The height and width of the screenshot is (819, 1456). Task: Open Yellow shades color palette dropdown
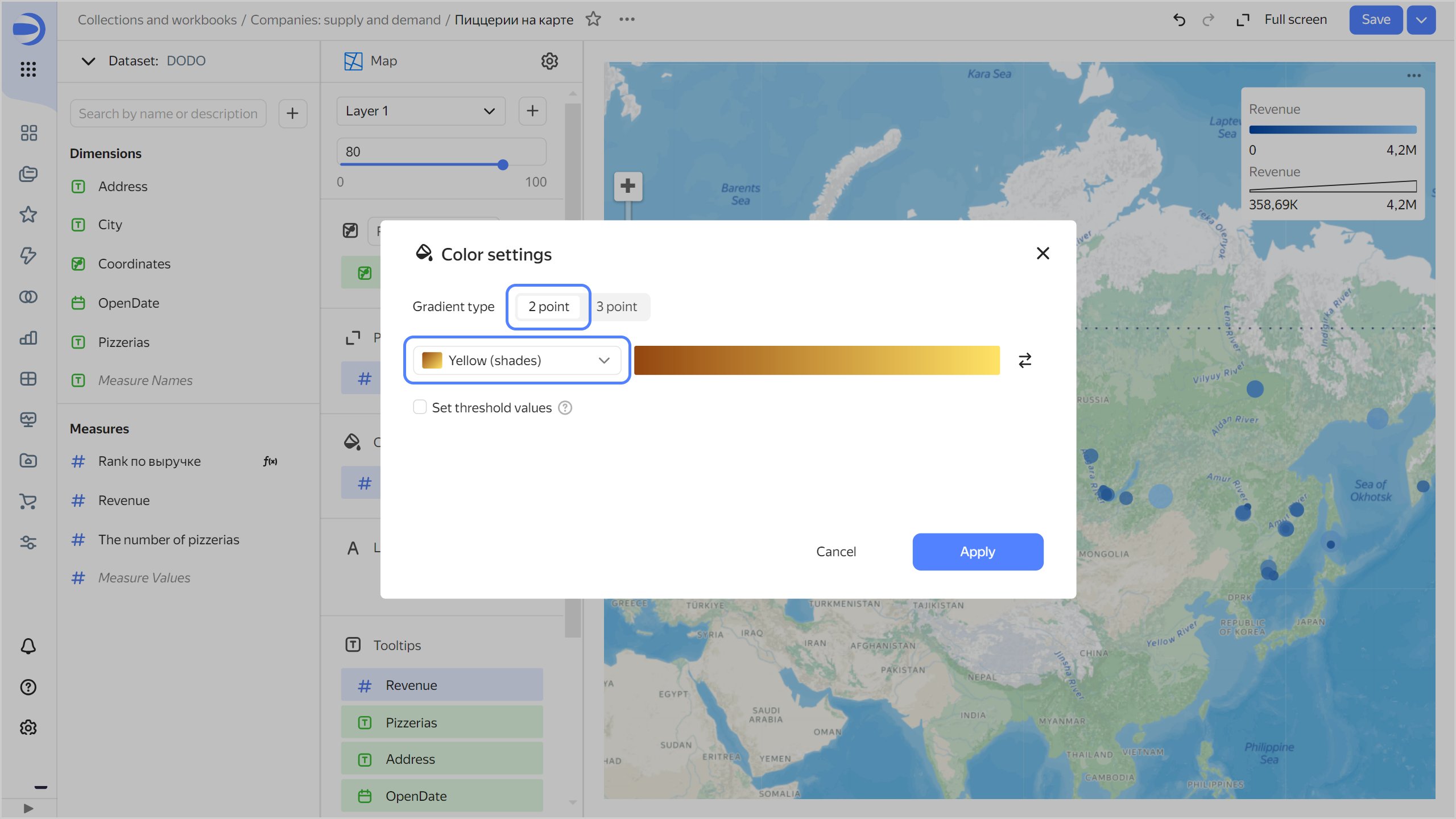click(x=518, y=360)
